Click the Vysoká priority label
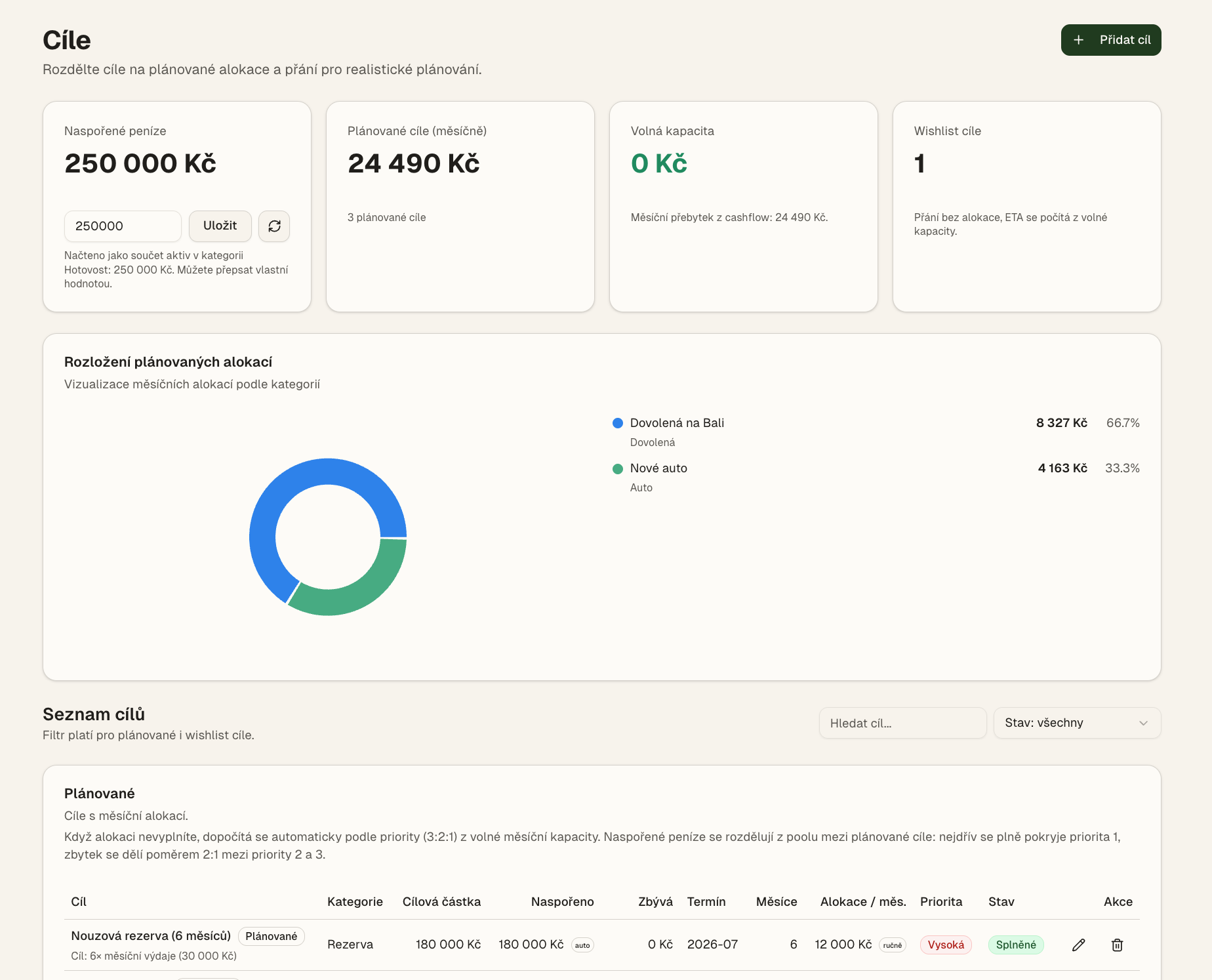Screen dimensions: 1212x980 tap(946, 945)
